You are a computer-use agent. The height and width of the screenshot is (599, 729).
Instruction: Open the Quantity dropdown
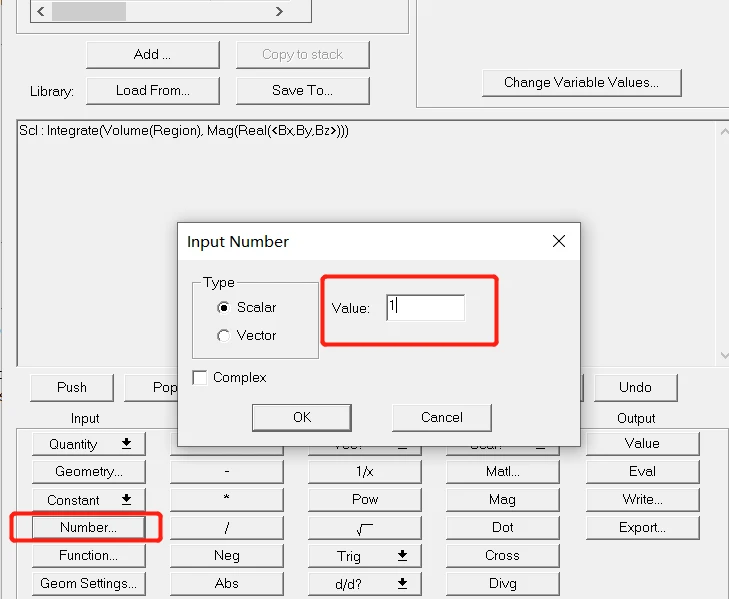click(89, 444)
